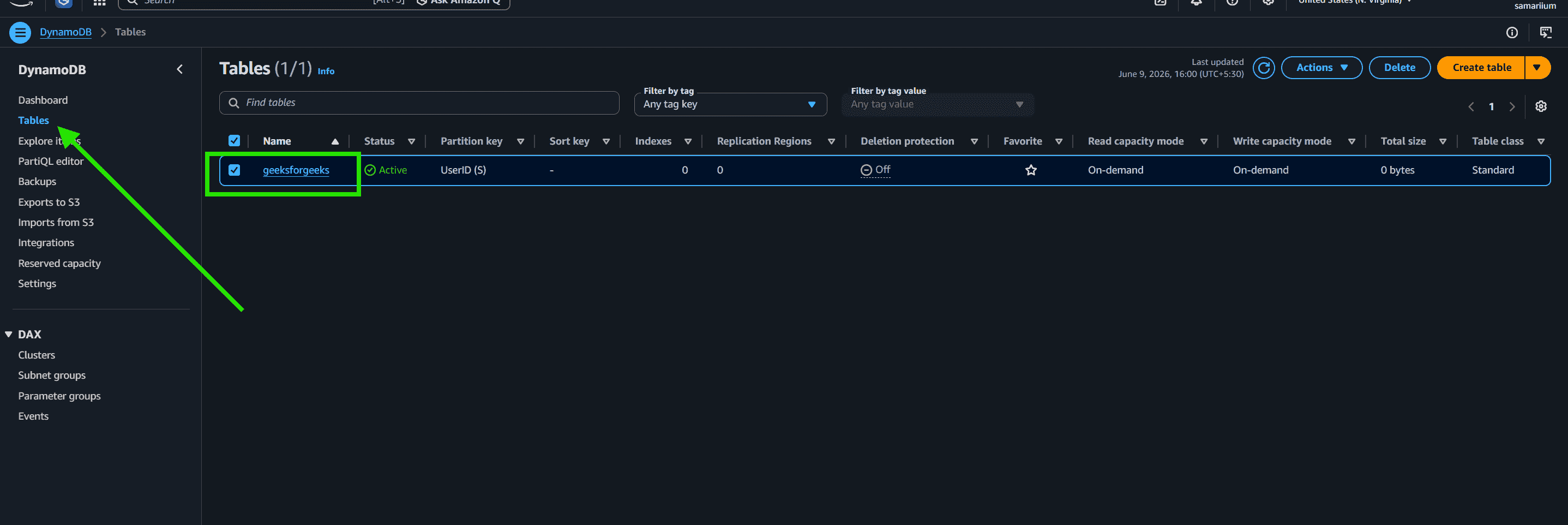Image resolution: width=1568 pixels, height=525 pixels.
Task: Sort by Name ascending arrow
Action: [335, 141]
